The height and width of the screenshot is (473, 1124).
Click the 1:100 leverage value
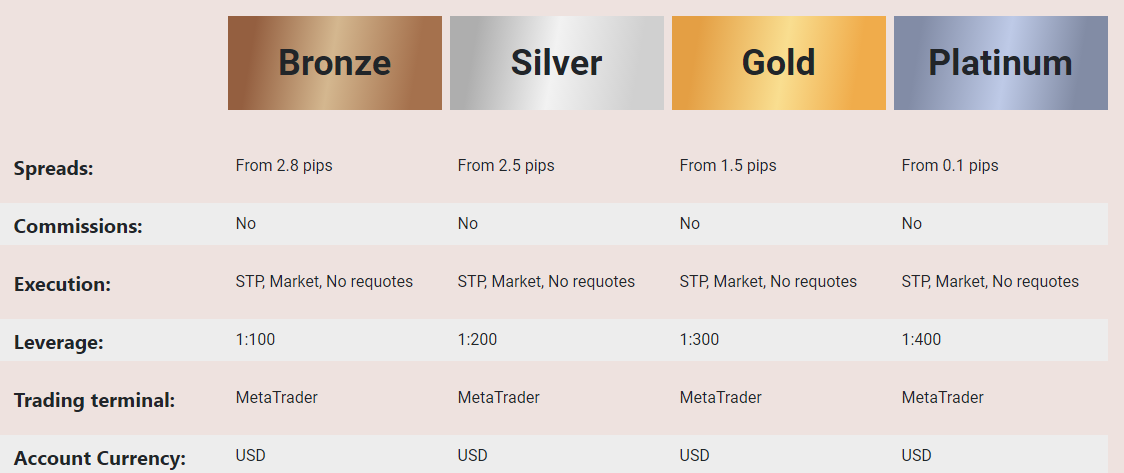[255, 339]
